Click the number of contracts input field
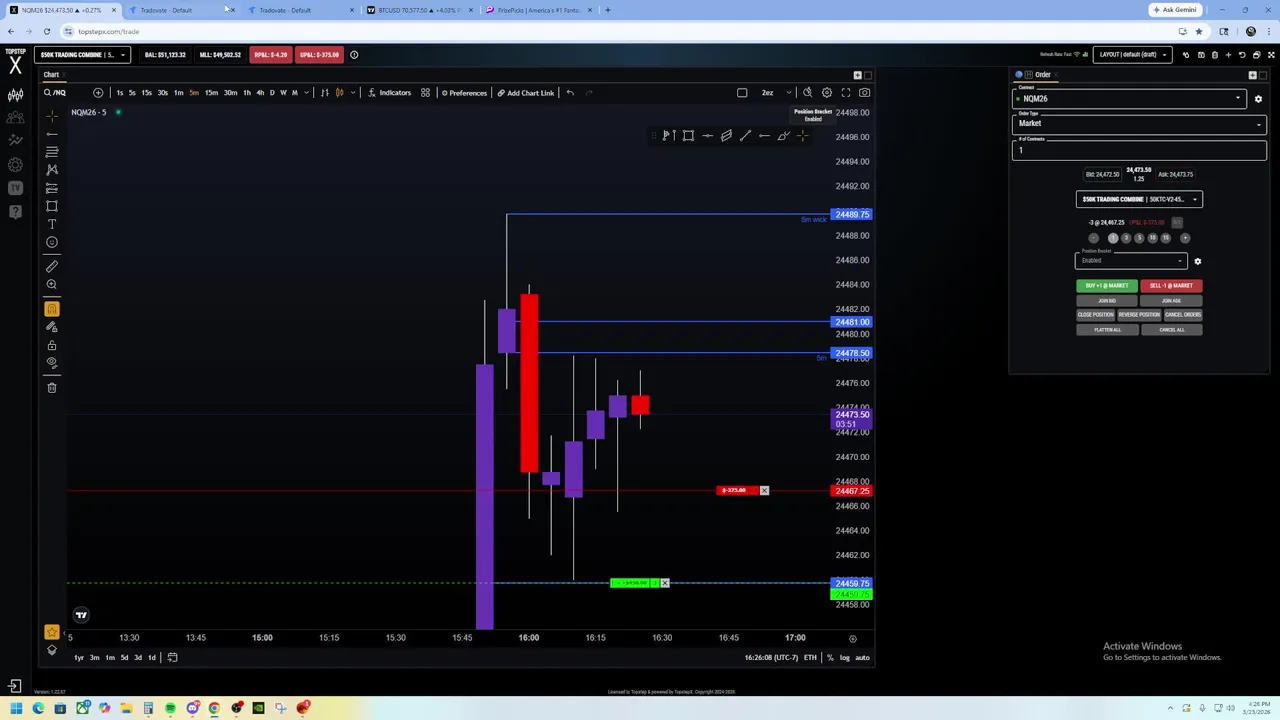Viewport: 1280px width, 720px height. tap(1140, 150)
